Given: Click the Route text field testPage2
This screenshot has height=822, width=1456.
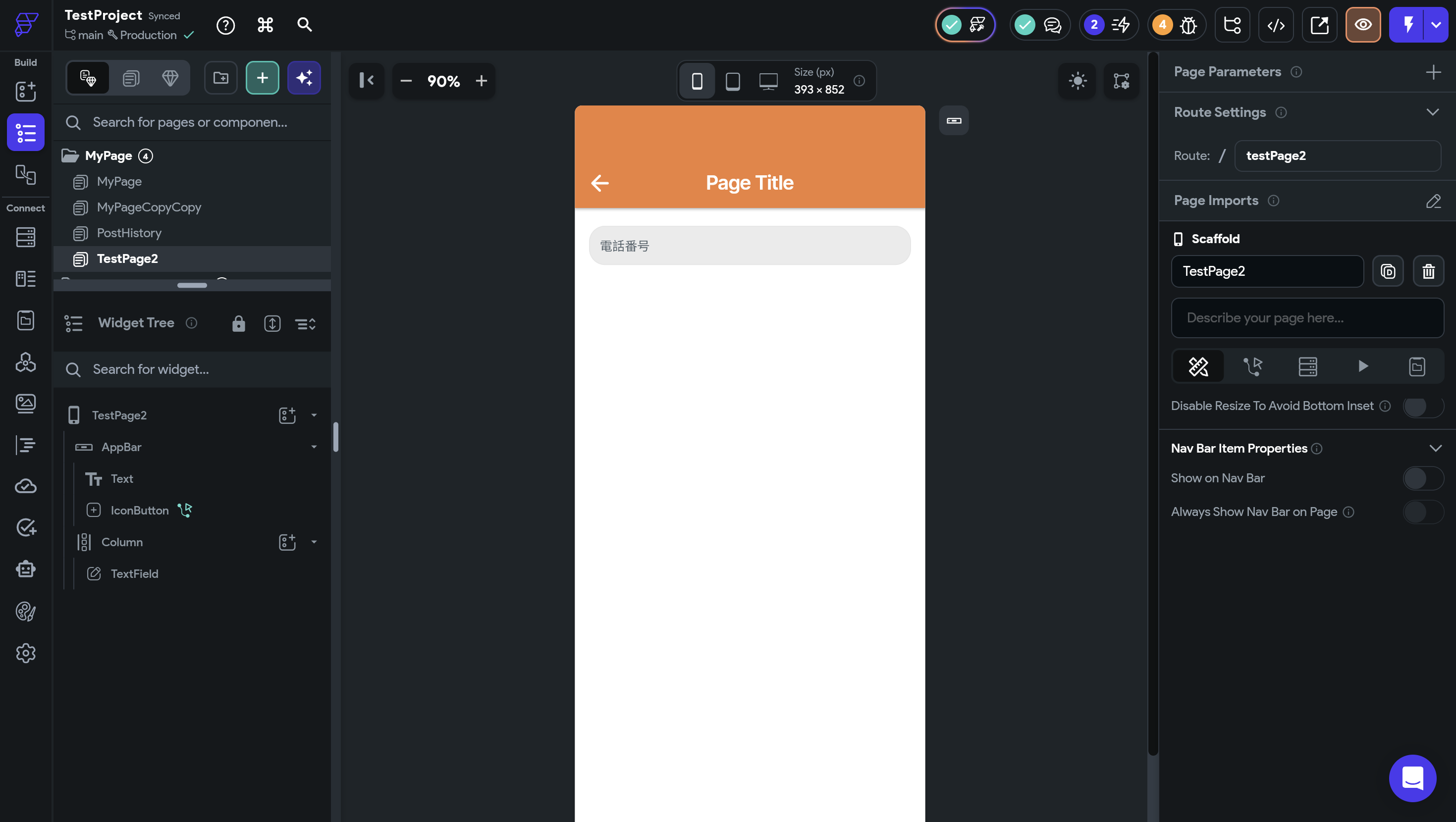Looking at the screenshot, I should pos(1337,156).
